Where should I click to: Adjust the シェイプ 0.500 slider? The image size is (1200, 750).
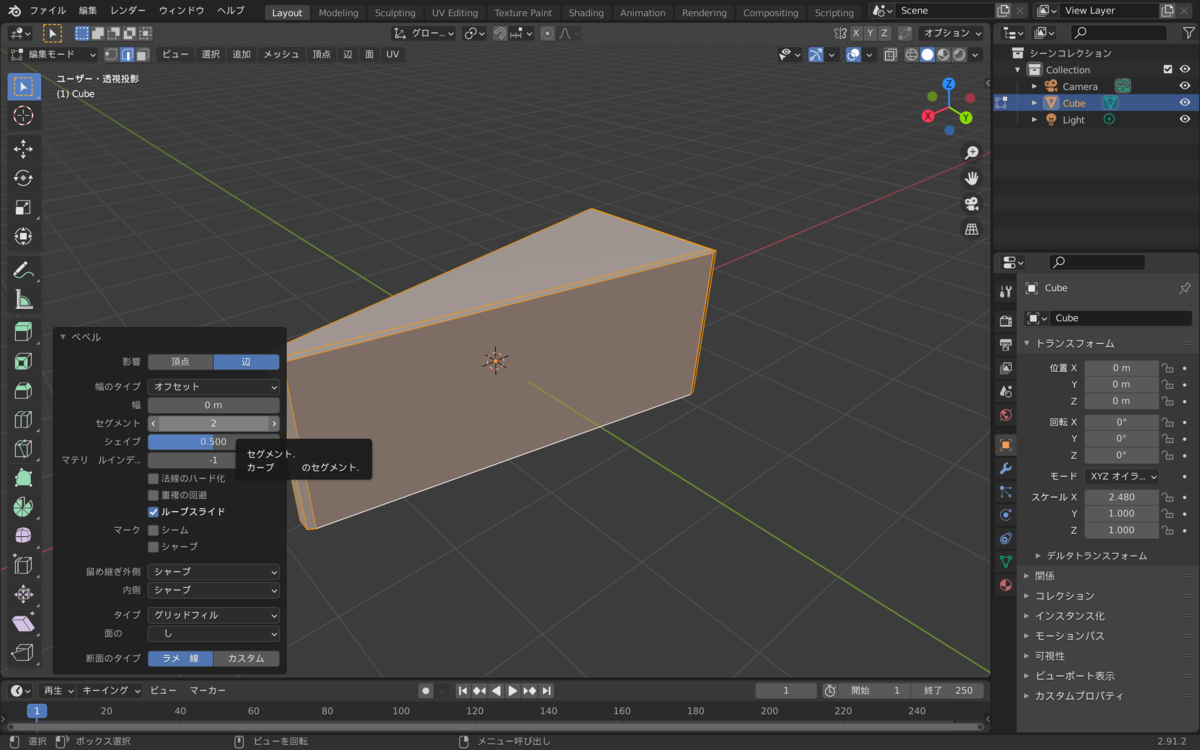[214, 442]
